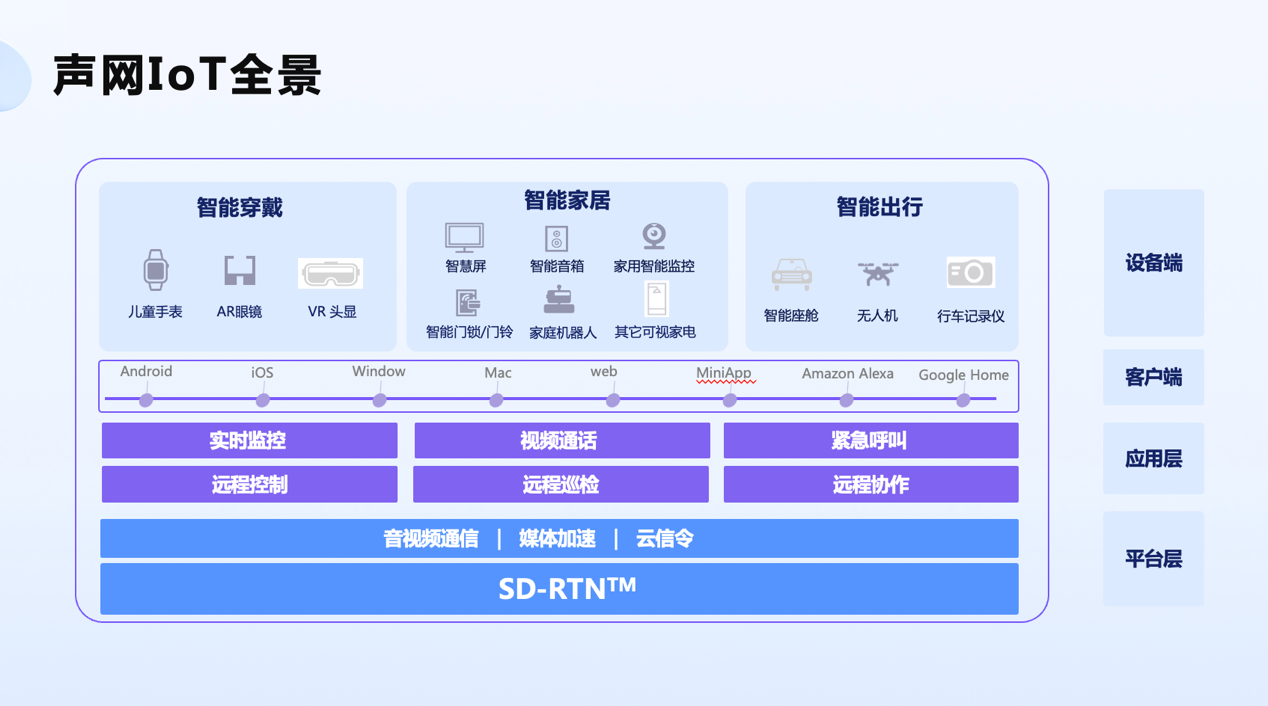The width and height of the screenshot is (1268, 706).
Task: Click the visual home appliance icon
Action: pyautogui.click(x=656, y=299)
